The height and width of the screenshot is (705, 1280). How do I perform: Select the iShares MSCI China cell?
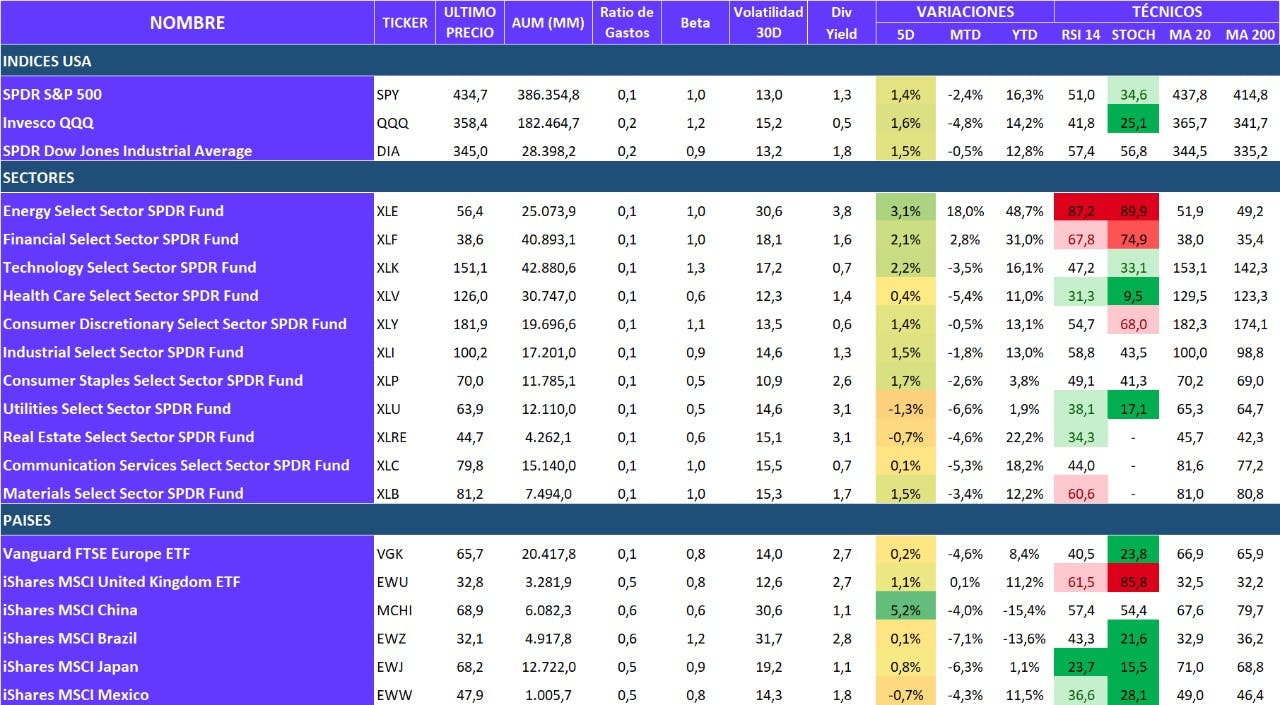(187, 609)
